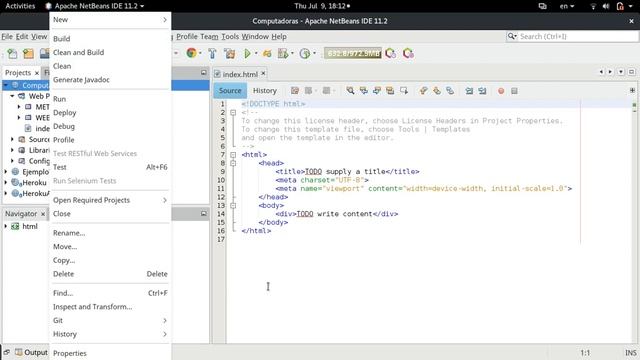Click the Profile Project clock icon
The height and width of the screenshot is (360, 640).
pos(304,53)
